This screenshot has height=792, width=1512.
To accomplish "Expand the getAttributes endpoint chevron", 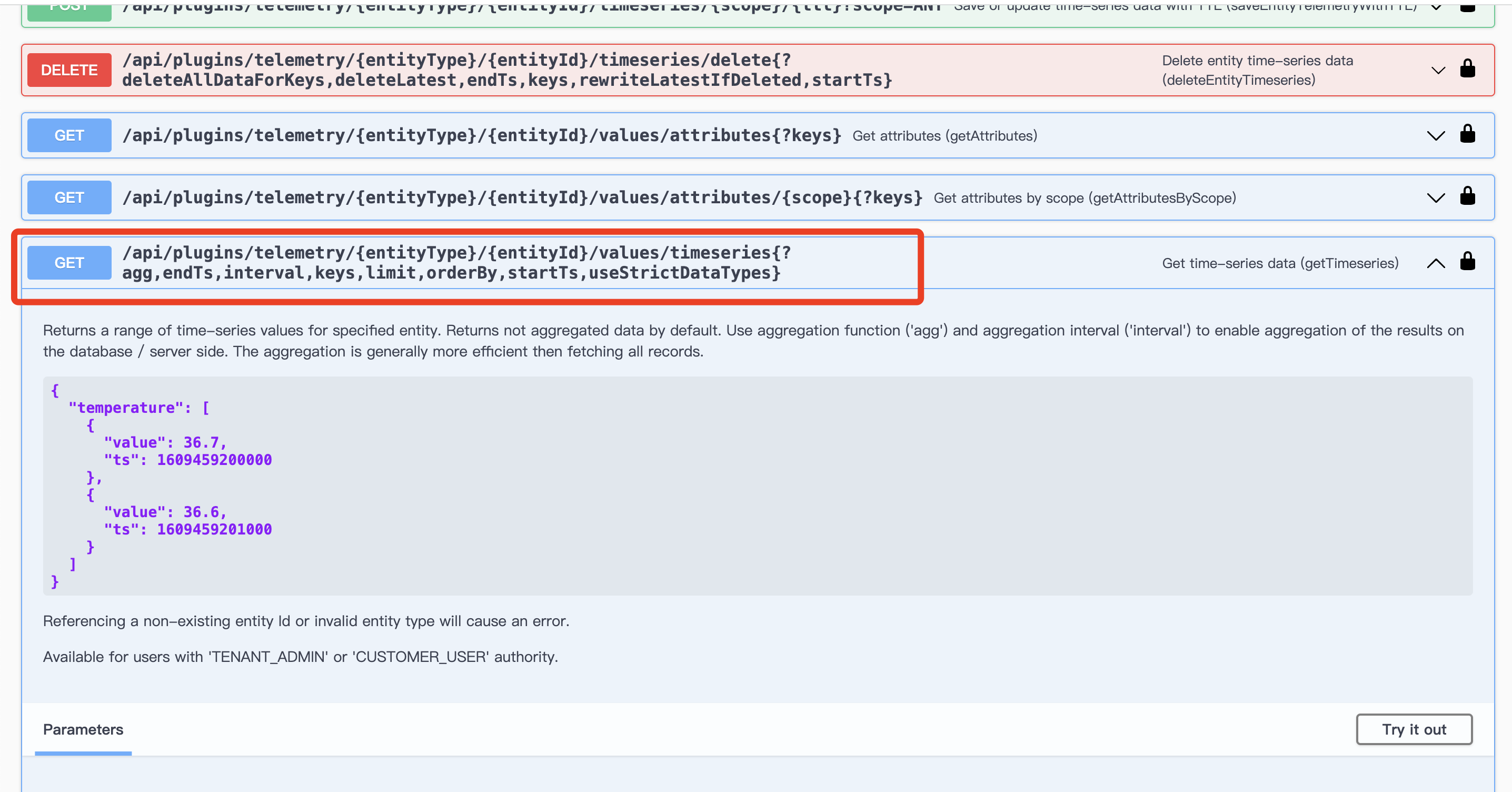I will [1436, 136].
